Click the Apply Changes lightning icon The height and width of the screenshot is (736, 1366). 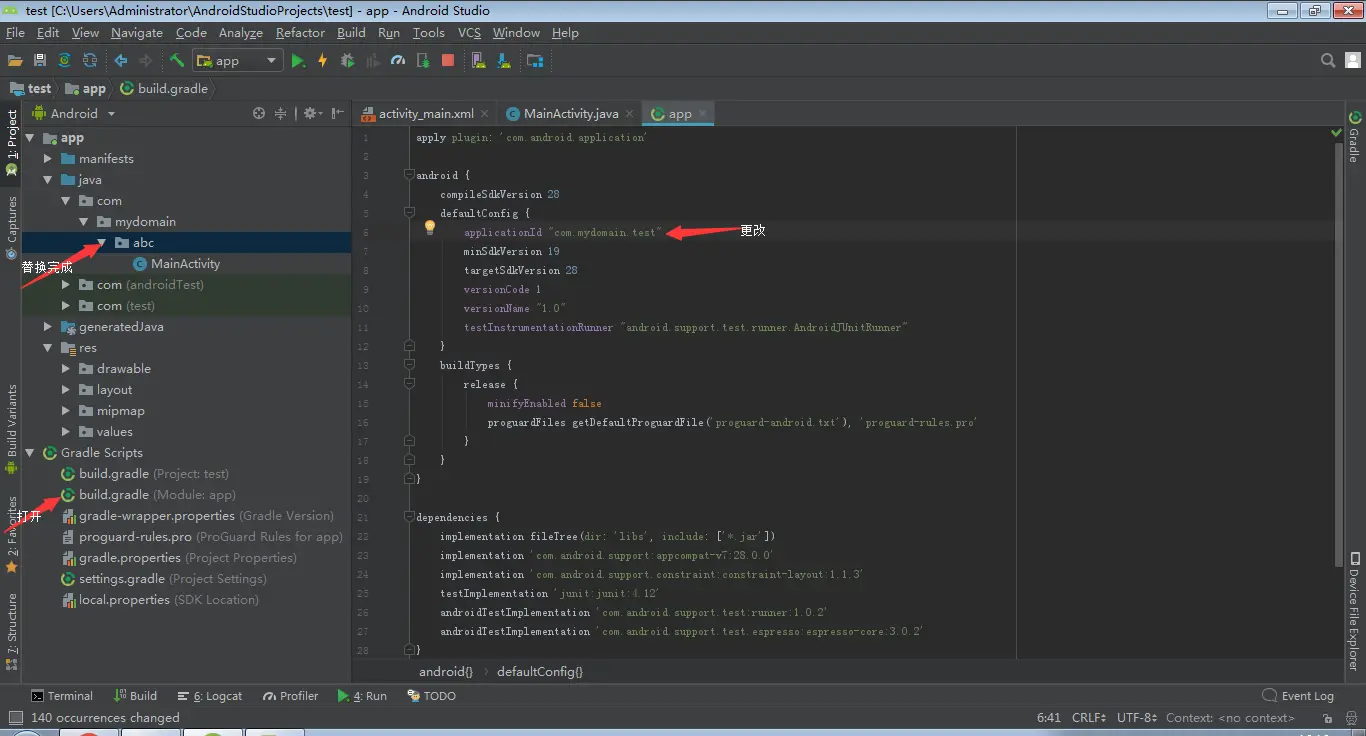click(x=322, y=61)
